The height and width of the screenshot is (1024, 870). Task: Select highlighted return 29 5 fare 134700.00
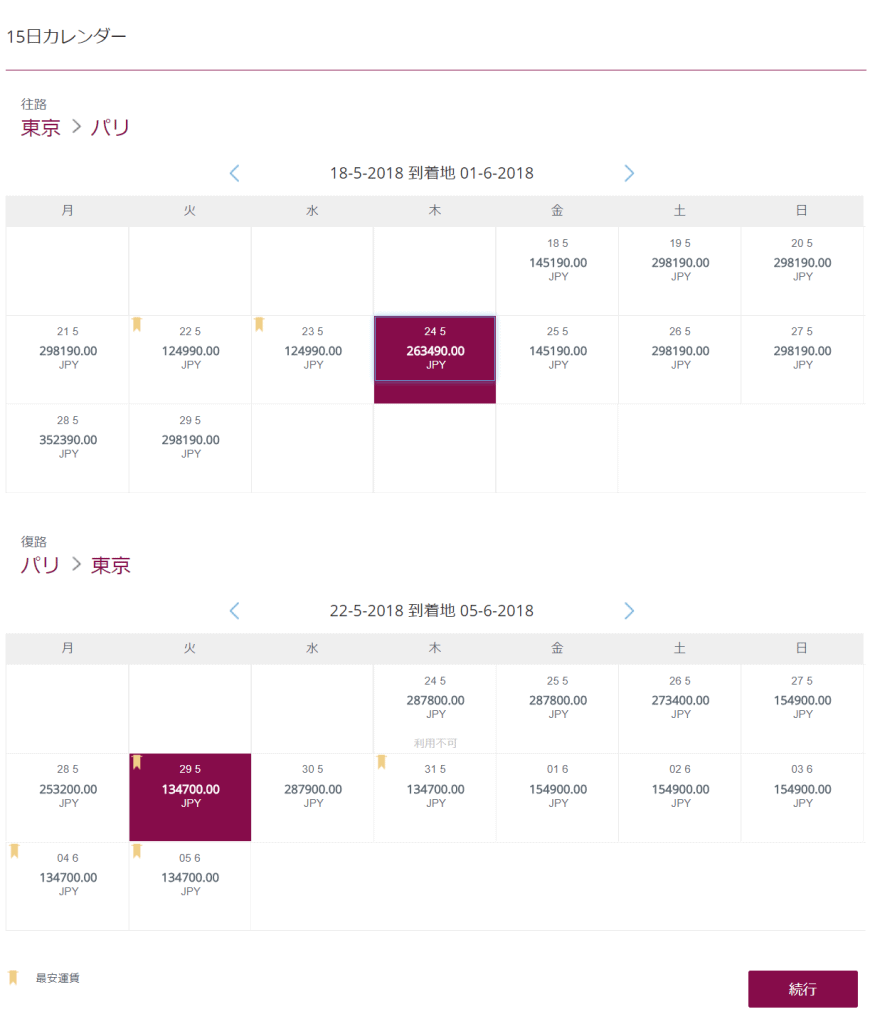coord(190,797)
